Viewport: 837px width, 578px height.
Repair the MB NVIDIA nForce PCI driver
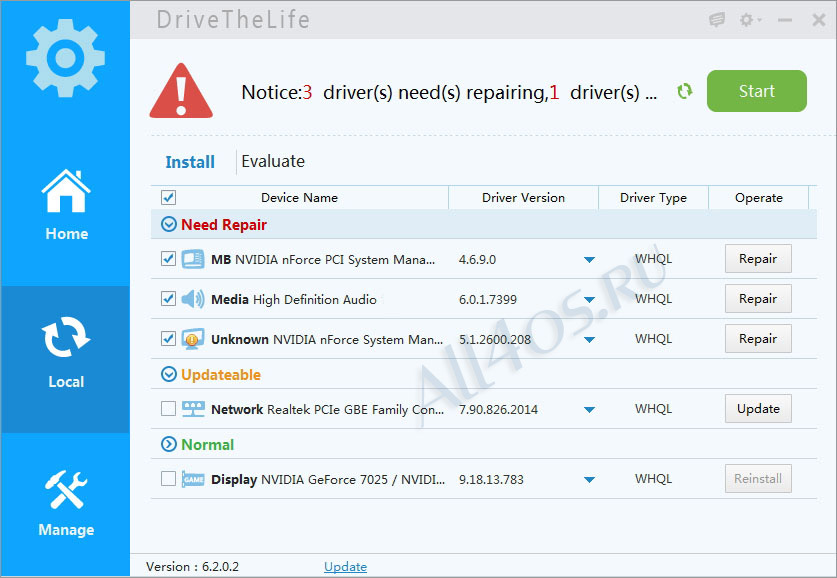click(758, 259)
